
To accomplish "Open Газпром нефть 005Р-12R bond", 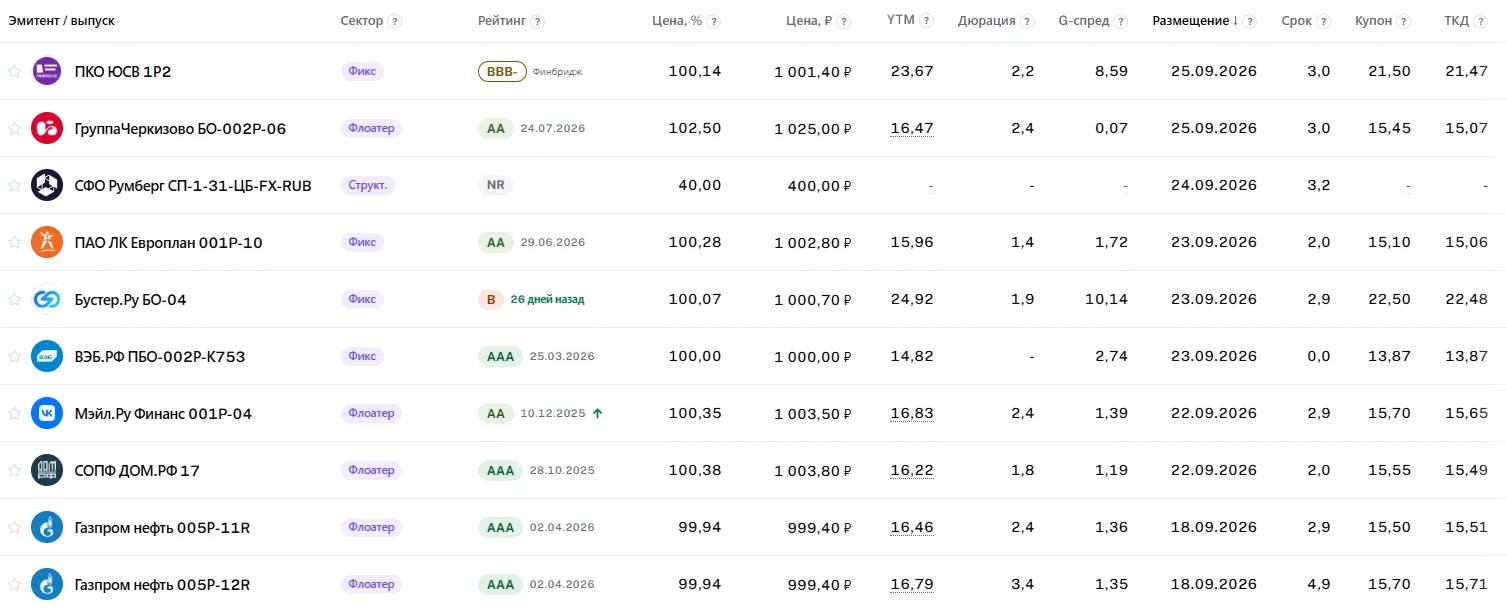I will pyautogui.click(x=162, y=584).
